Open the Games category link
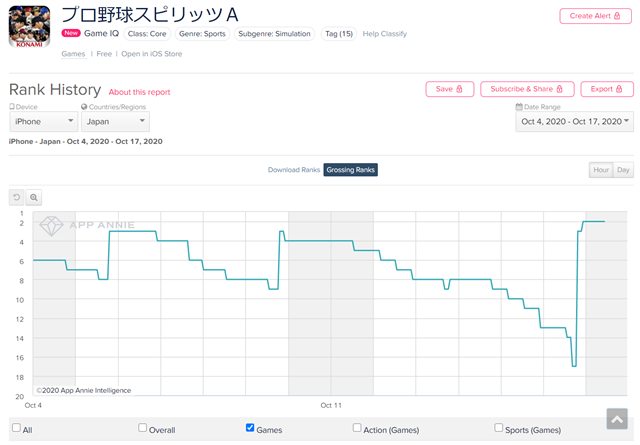This screenshot has height=445, width=640. 73,54
